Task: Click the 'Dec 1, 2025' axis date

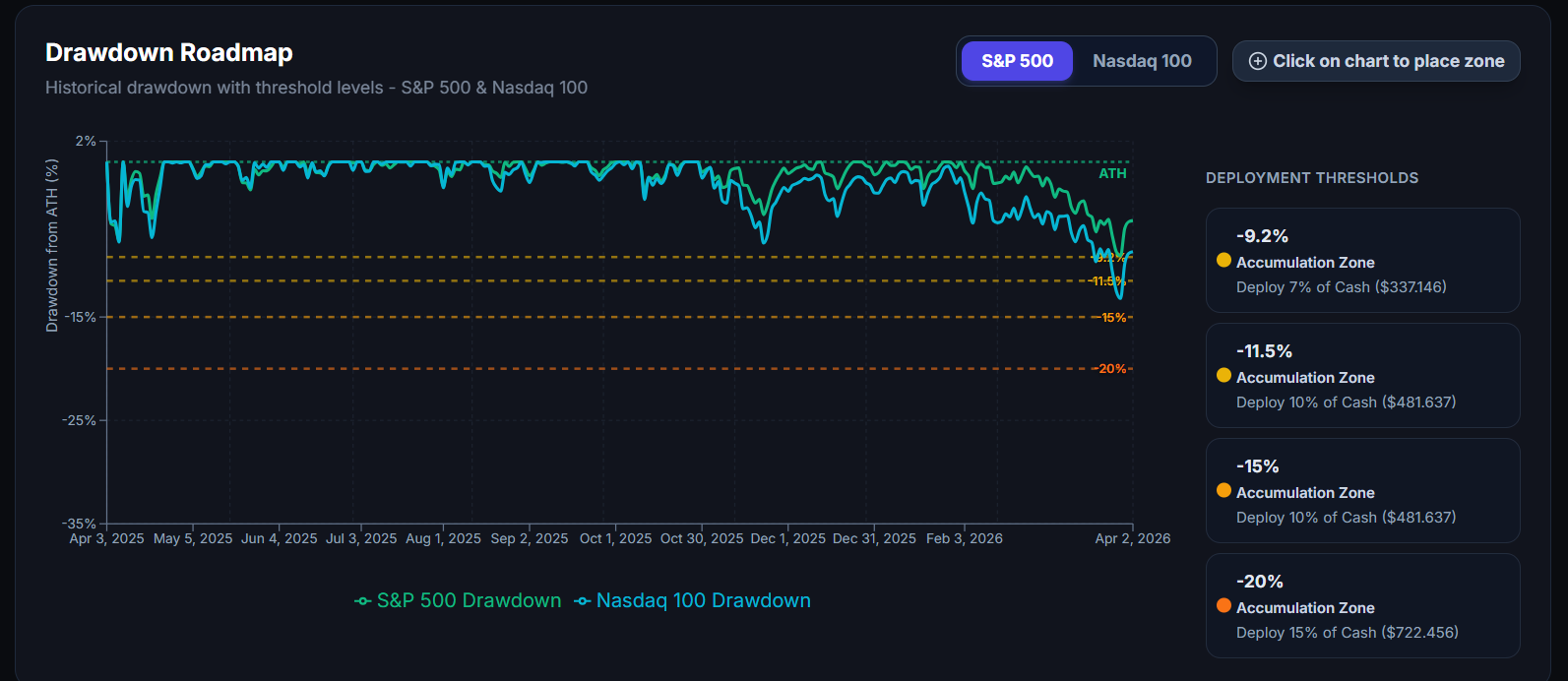Action: [788, 538]
